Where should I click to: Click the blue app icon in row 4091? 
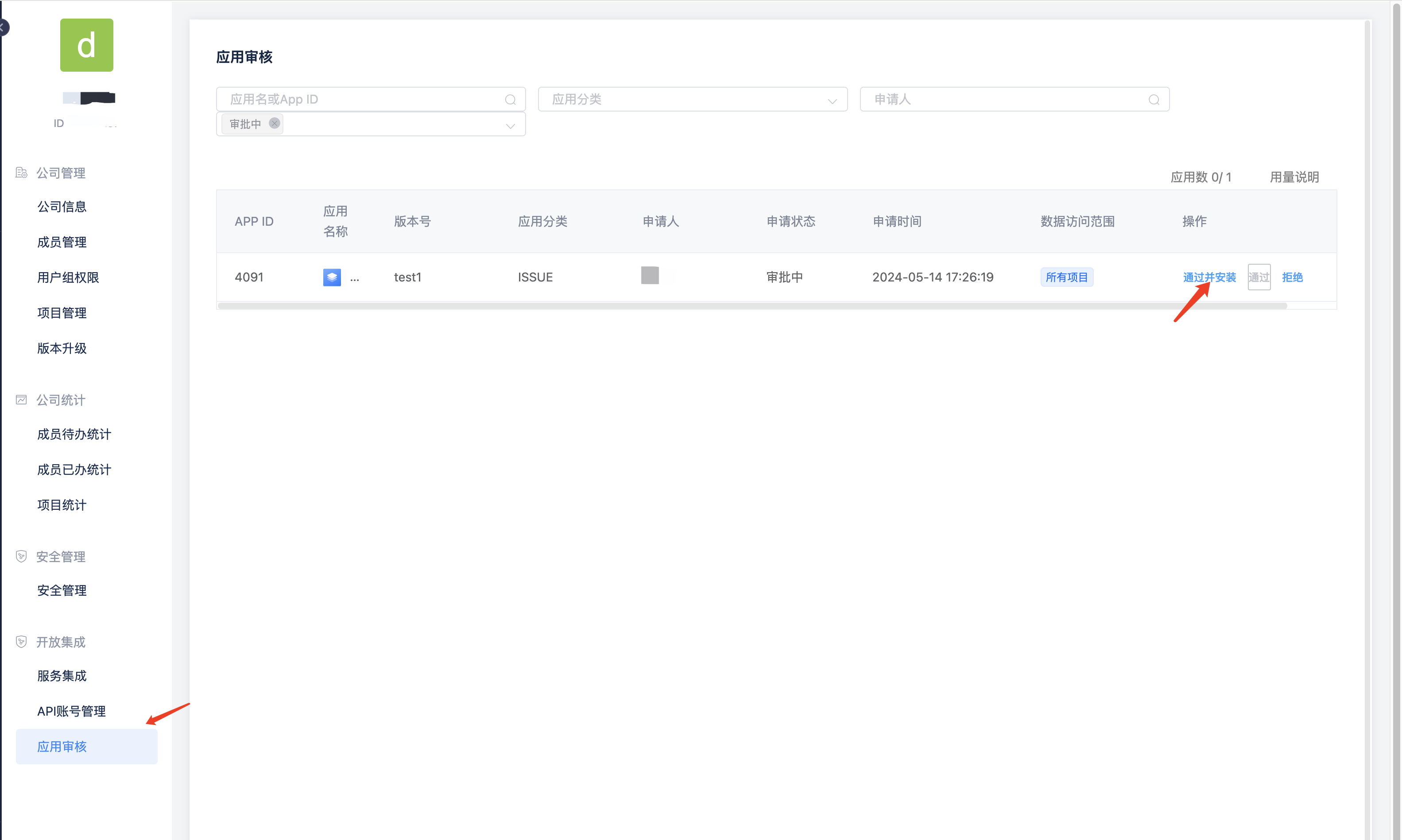(x=332, y=277)
